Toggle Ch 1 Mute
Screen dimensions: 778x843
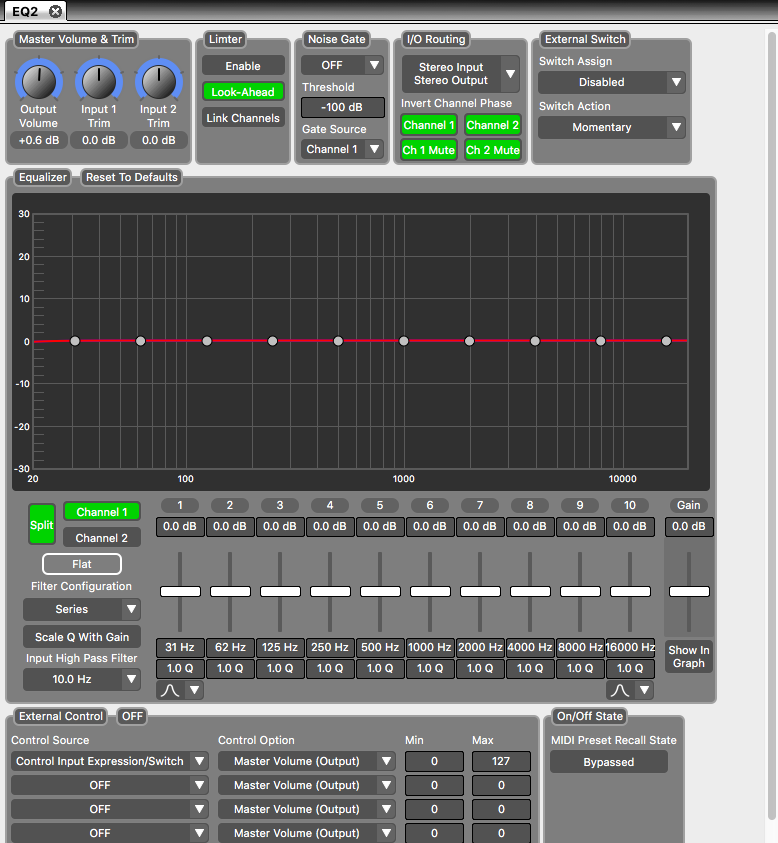click(x=429, y=150)
